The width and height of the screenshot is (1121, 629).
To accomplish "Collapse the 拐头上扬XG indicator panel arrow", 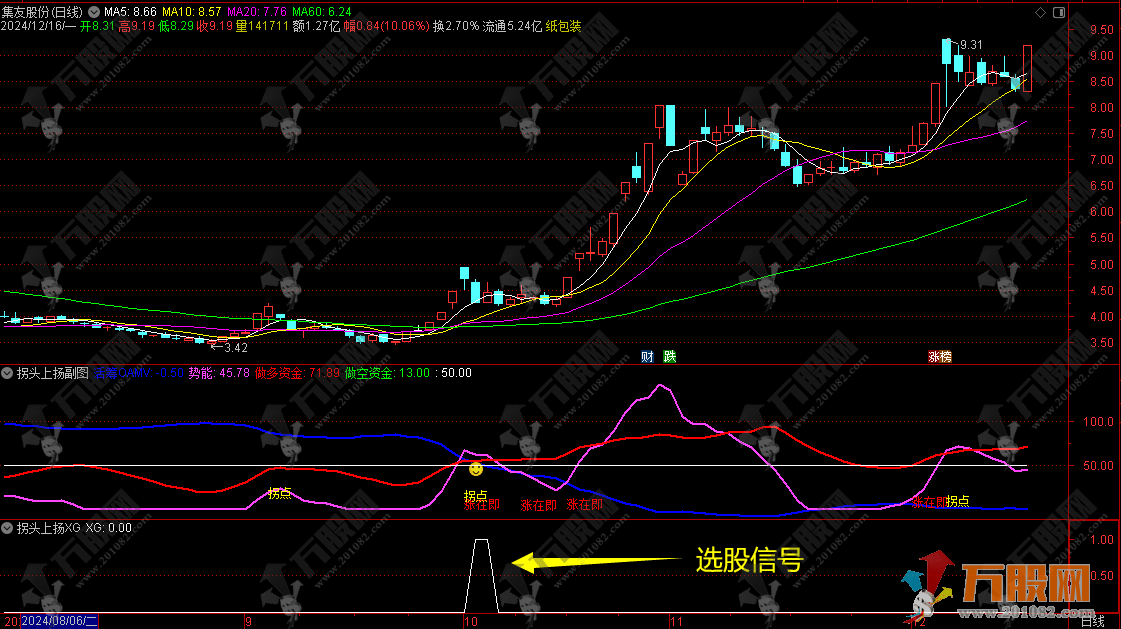I will pyautogui.click(x=7, y=528).
